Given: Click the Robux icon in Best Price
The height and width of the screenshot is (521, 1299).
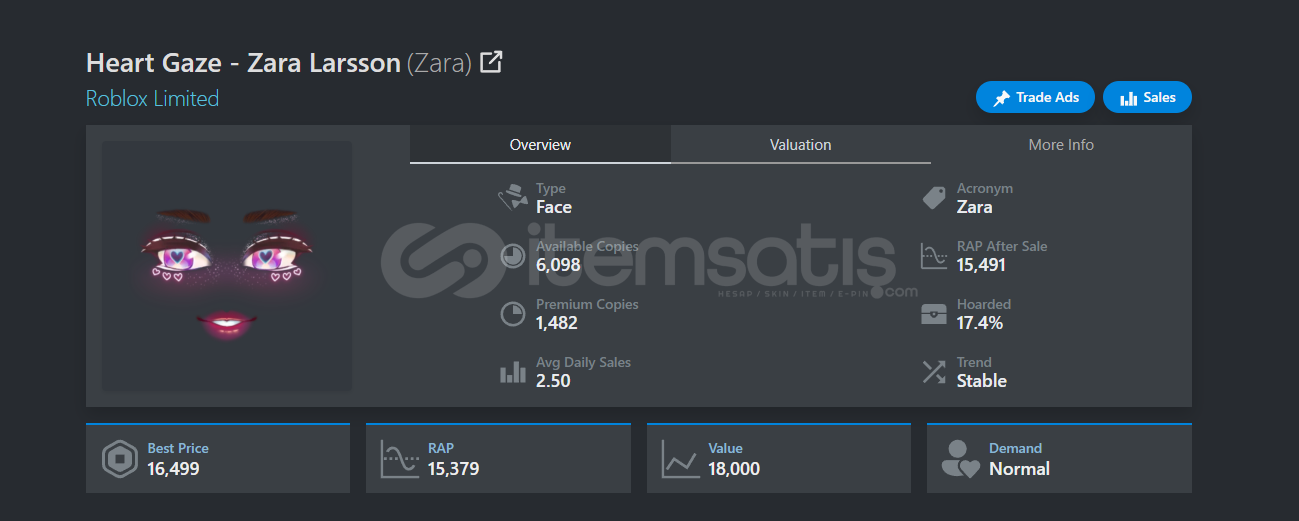Looking at the screenshot, I should [x=120, y=459].
